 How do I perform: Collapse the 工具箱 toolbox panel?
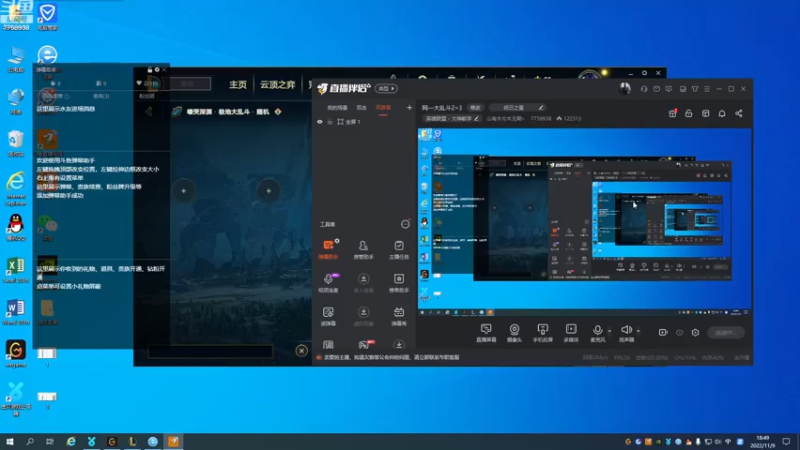(x=405, y=224)
